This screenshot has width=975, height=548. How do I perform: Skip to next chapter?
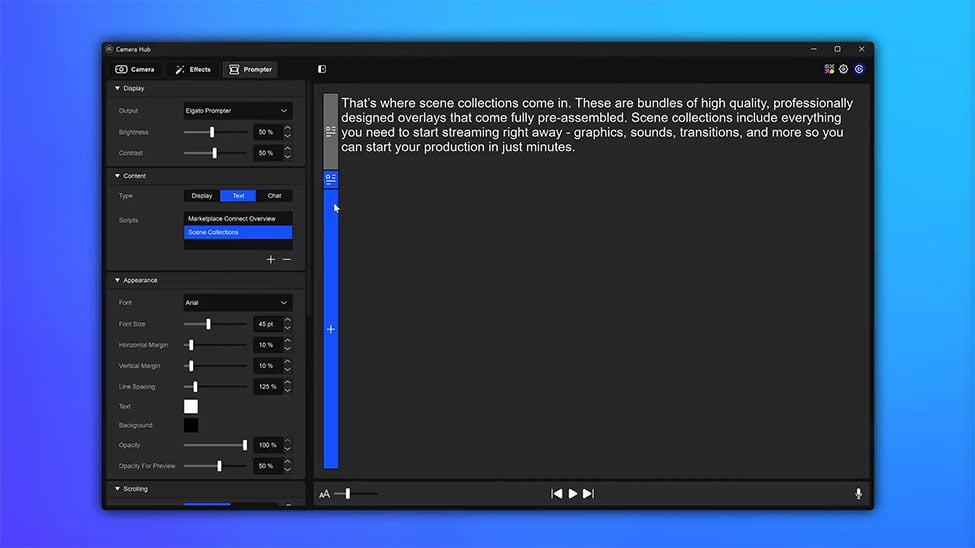(x=588, y=494)
